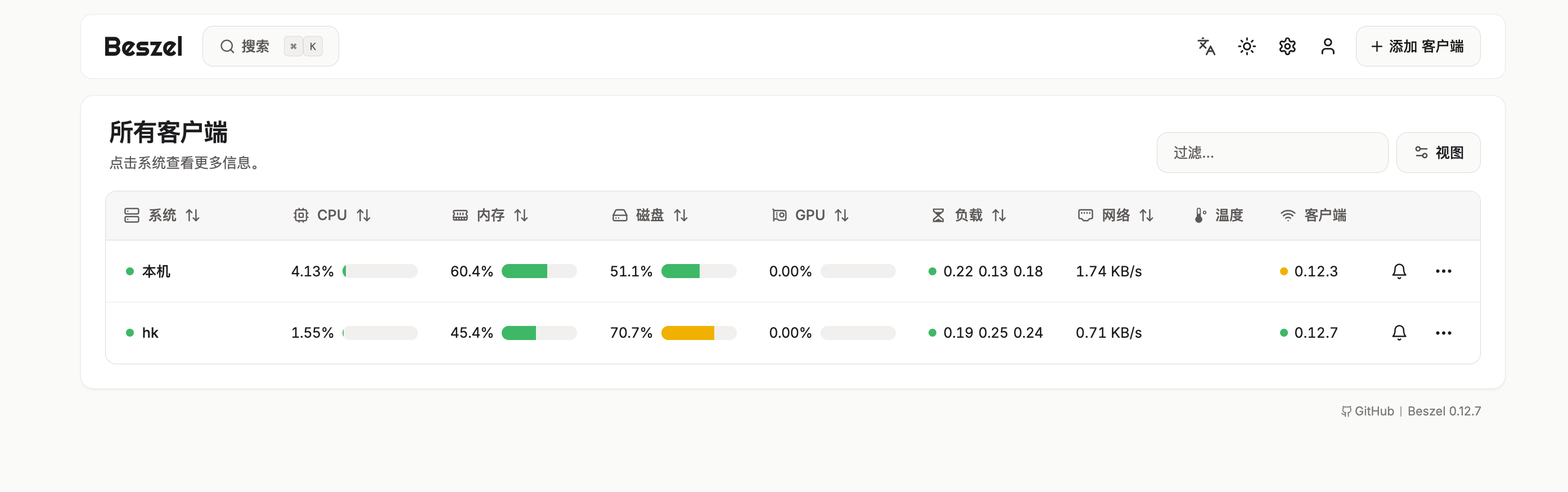This screenshot has height=492, width=1568.
Task: Sort by the GPU column header
Action: (x=810, y=215)
